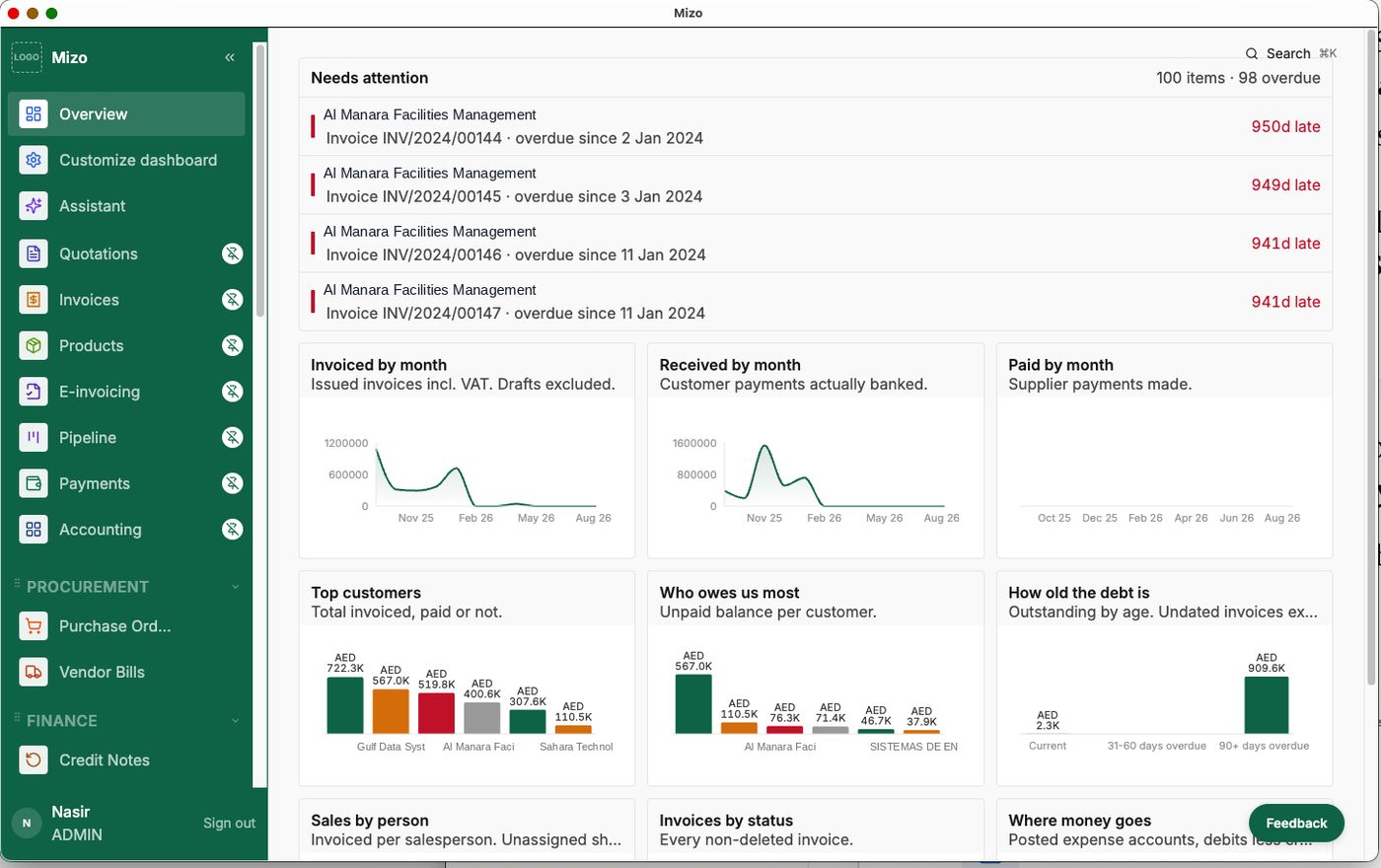
Task: Toggle the pin next to Accounting
Action: [233, 530]
